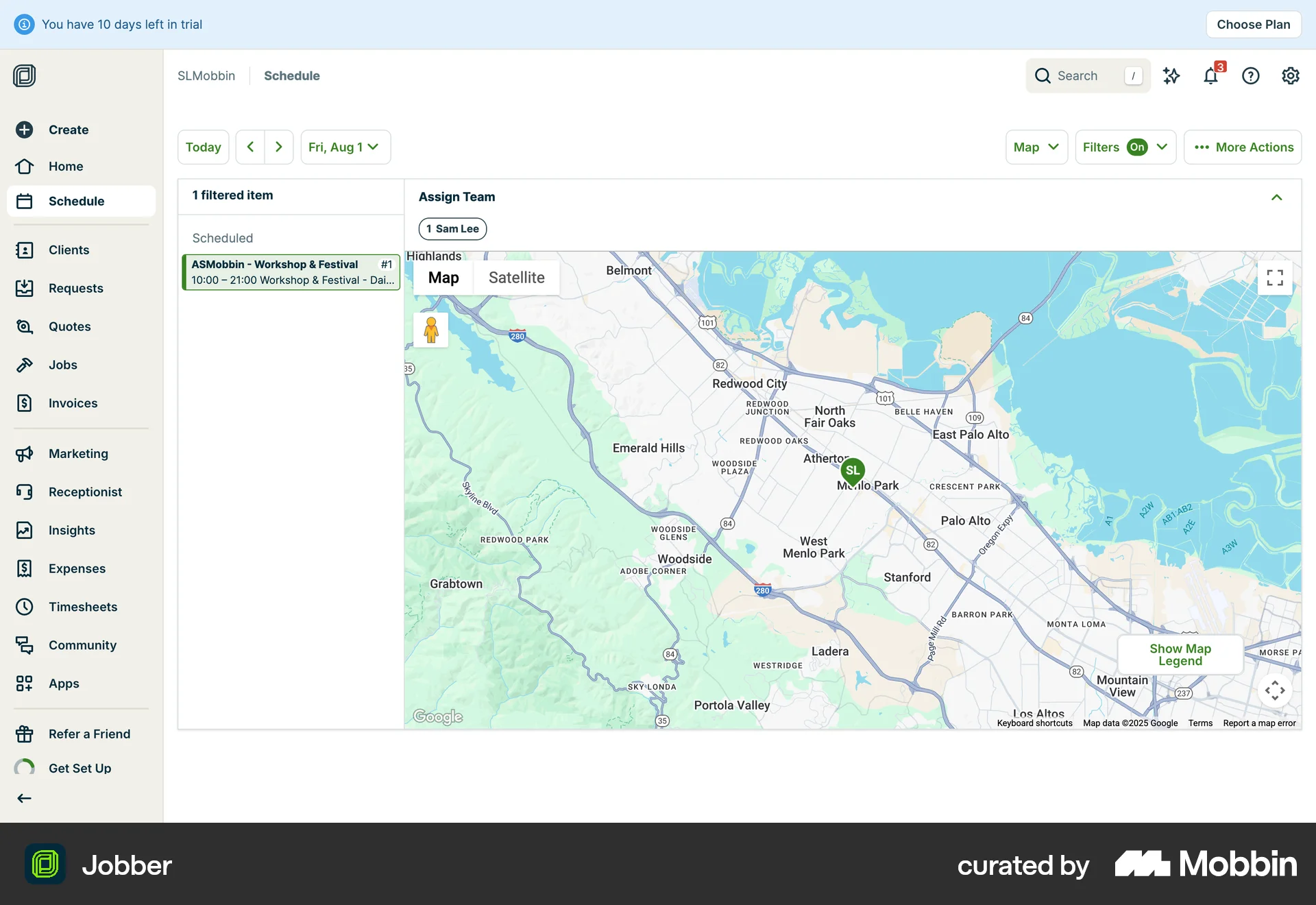Open Timesheets using the clock icon

[82, 607]
